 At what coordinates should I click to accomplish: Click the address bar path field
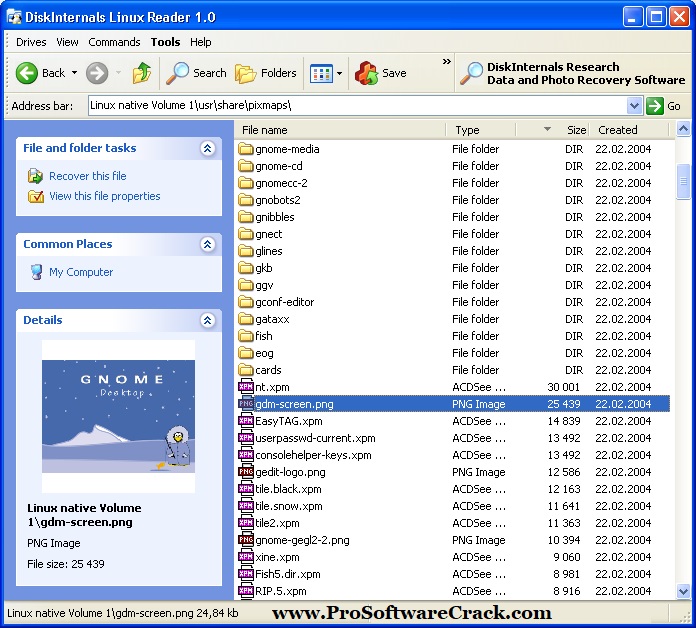pos(357,106)
